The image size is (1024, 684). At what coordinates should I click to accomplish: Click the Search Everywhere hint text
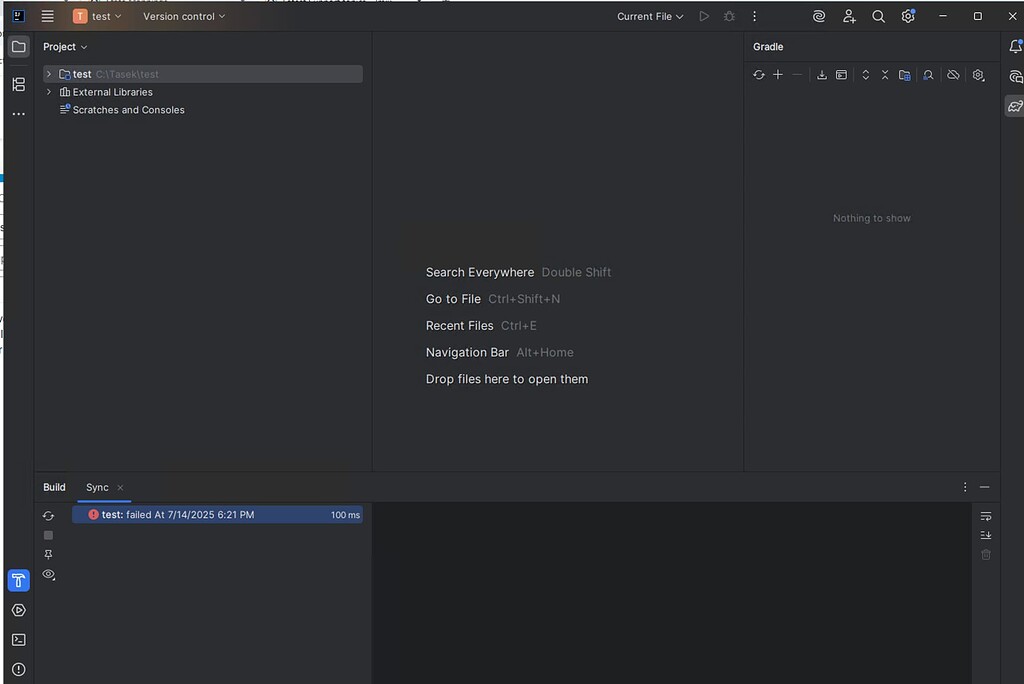(480, 272)
